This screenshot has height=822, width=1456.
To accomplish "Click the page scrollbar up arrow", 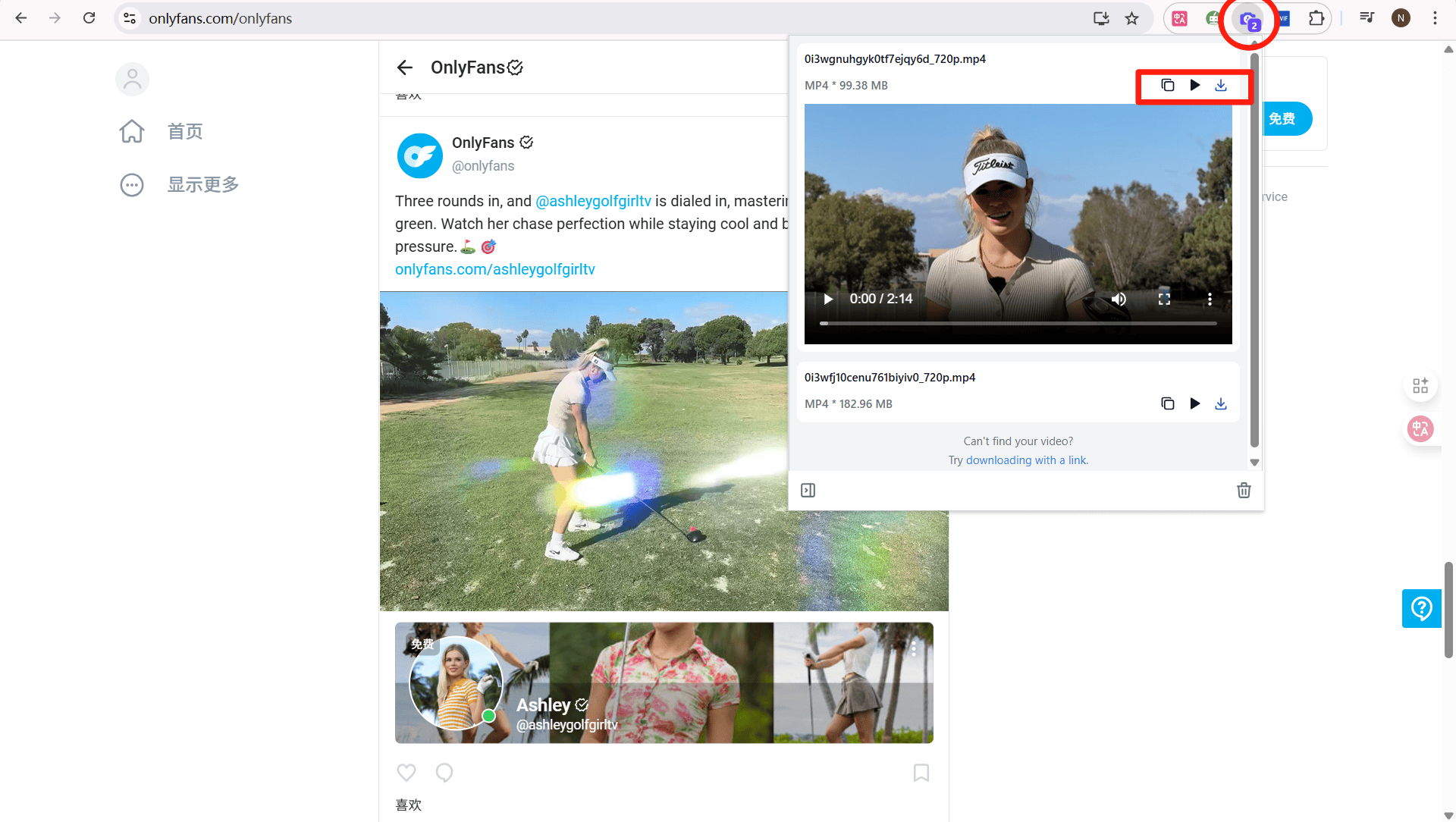I will pyautogui.click(x=1448, y=49).
